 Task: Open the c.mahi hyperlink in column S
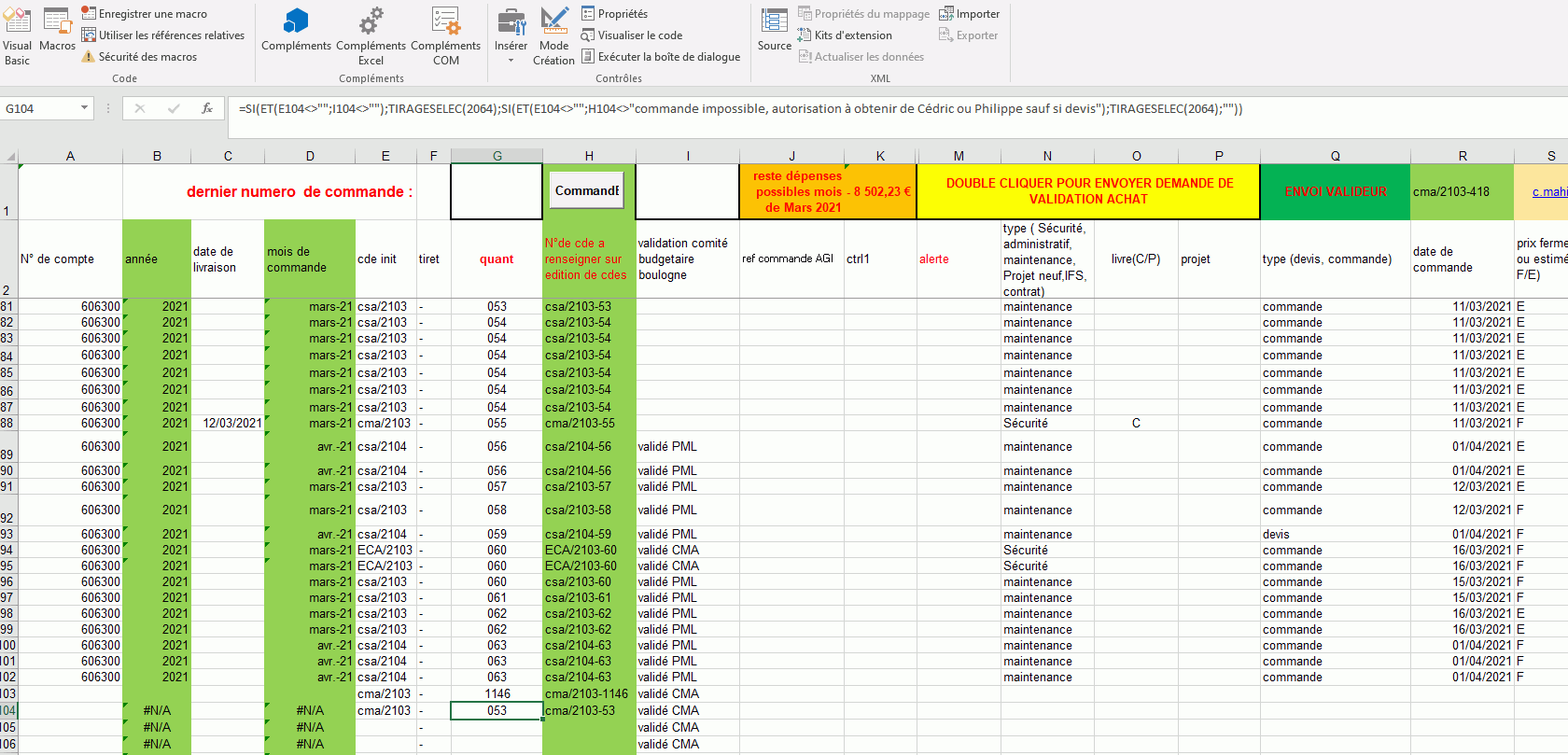click(1548, 192)
